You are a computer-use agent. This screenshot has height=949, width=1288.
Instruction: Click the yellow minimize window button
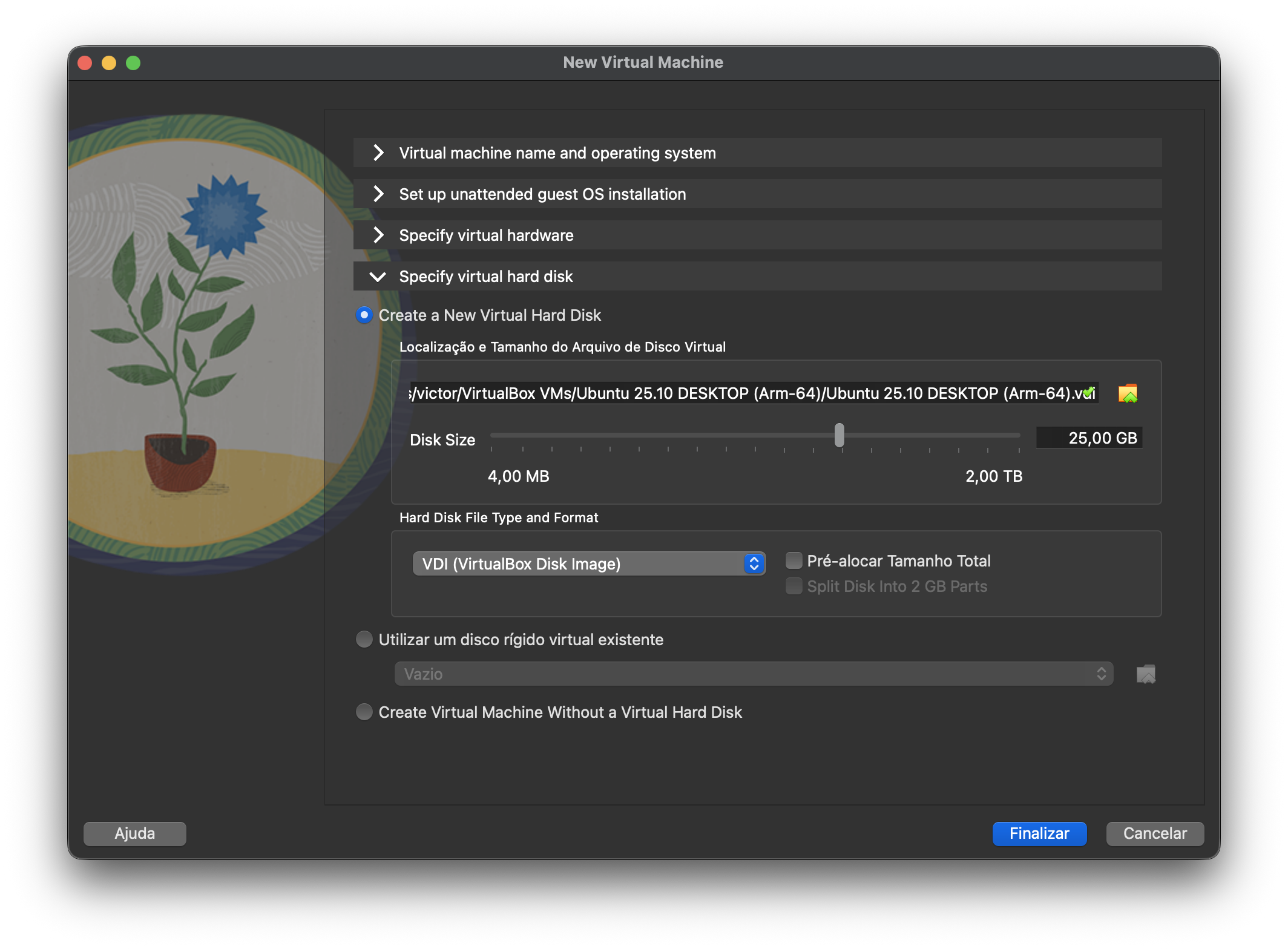coord(109,63)
